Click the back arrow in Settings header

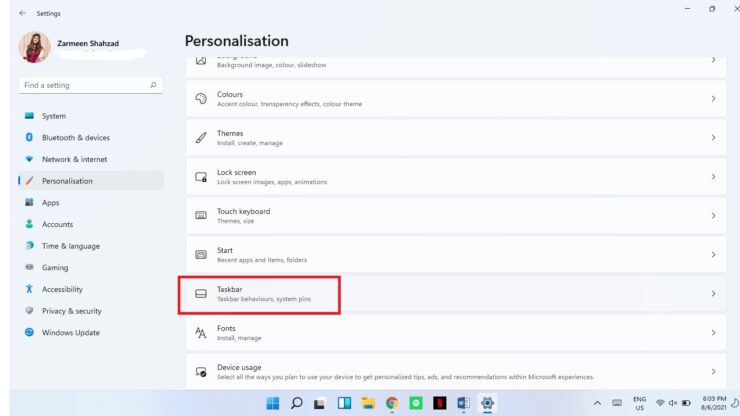click(x=22, y=13)
